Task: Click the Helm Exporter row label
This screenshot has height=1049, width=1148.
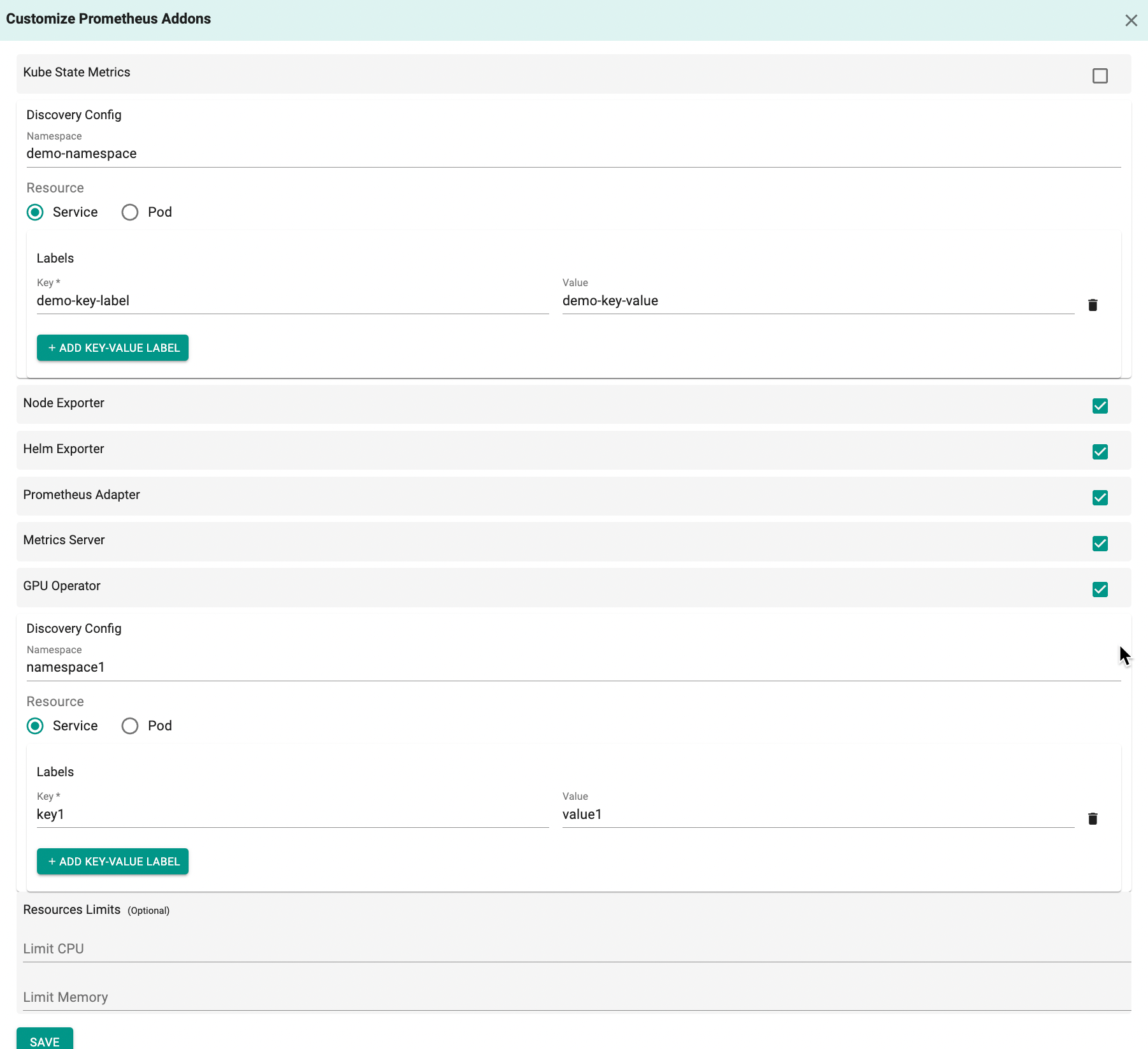Action: [64, 449]
